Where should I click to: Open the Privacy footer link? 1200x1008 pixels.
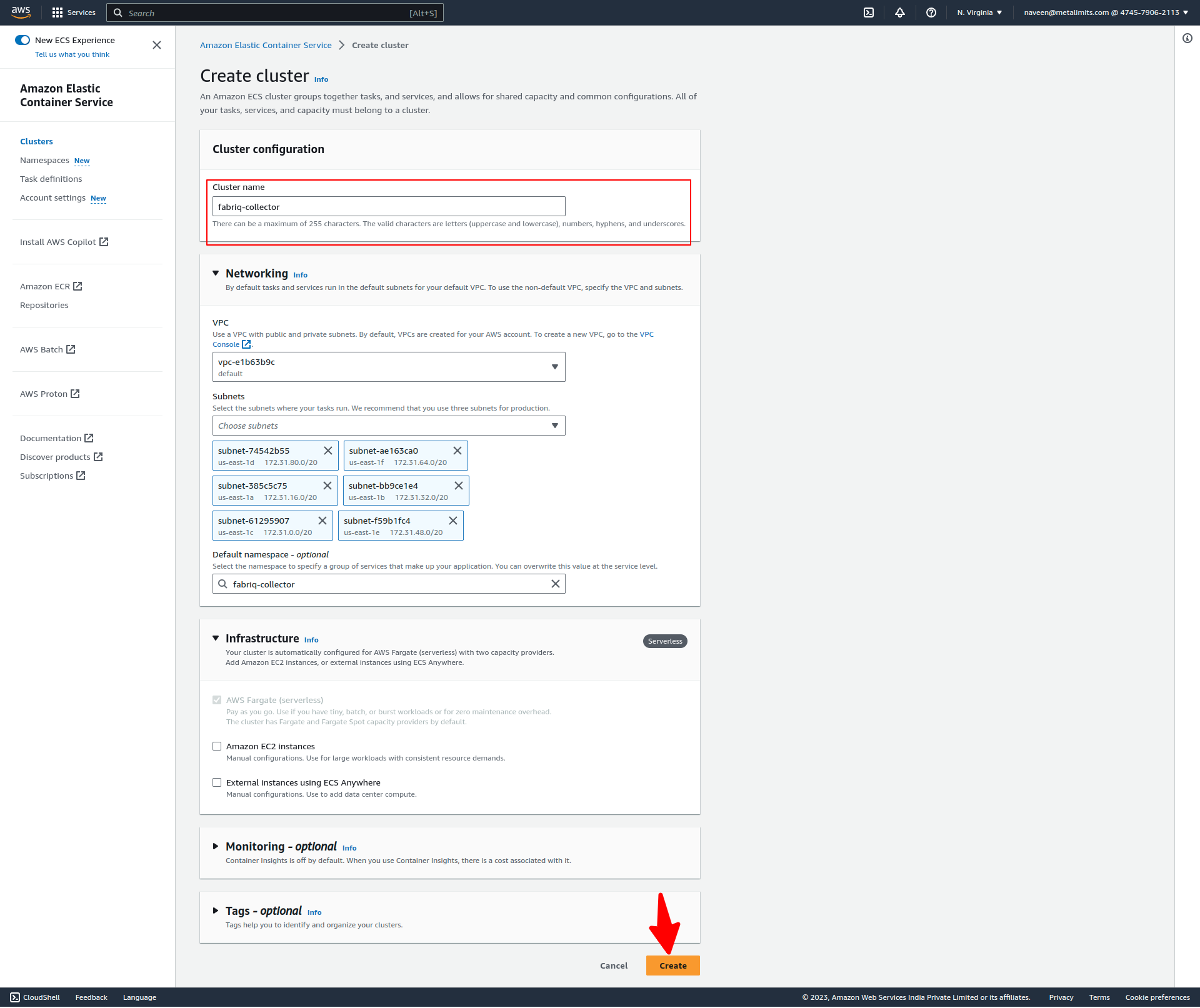pos(1061,997)
